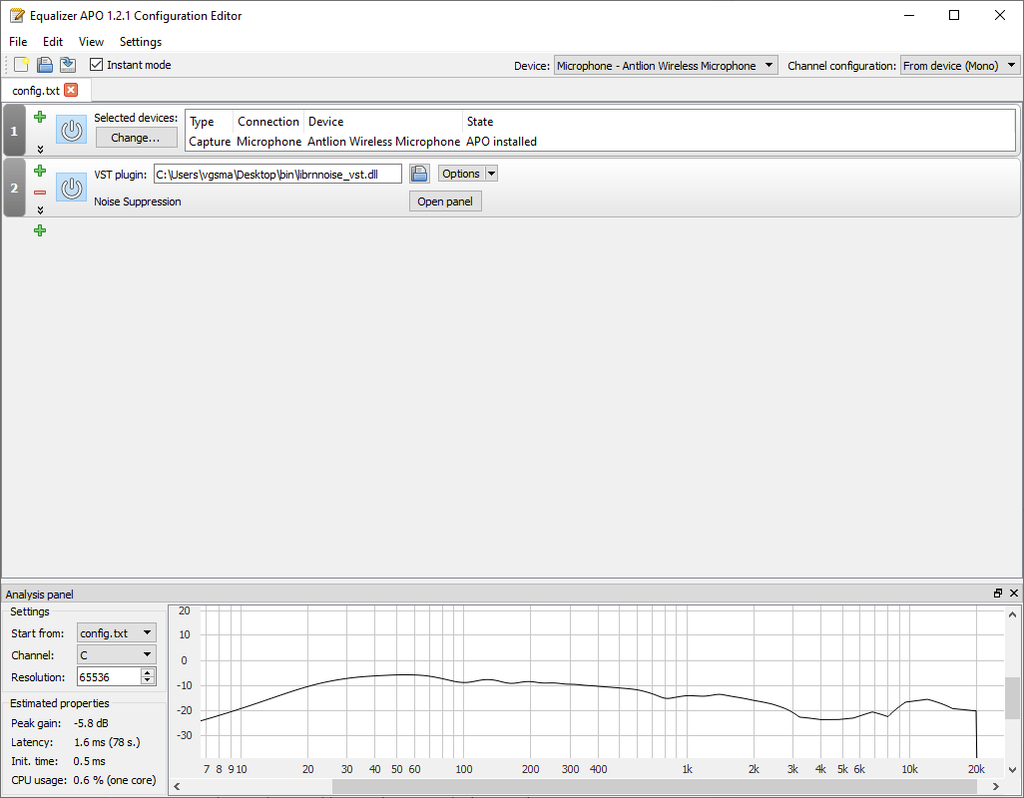Click the VST plugin path field
1024x798 pixels.
pyautogui.click(x=277, y=174)
